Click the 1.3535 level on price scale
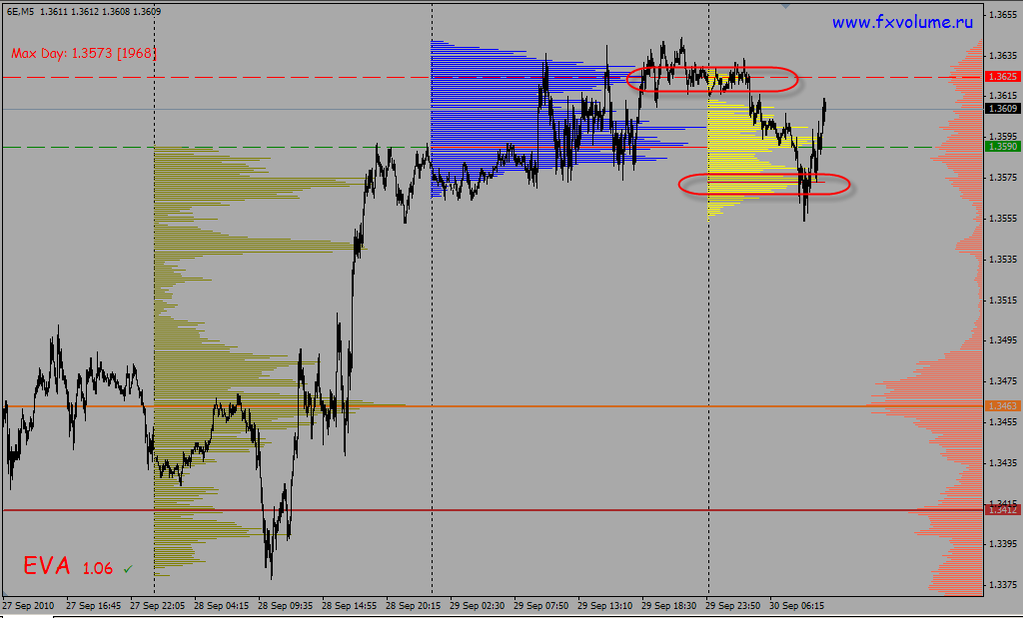 [1002, 259]
